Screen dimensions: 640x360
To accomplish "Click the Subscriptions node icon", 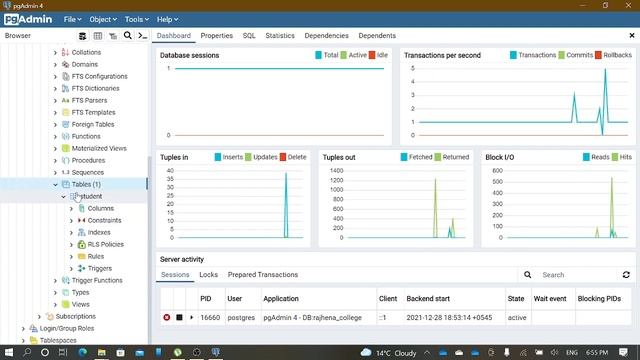I will coord(49,316).
